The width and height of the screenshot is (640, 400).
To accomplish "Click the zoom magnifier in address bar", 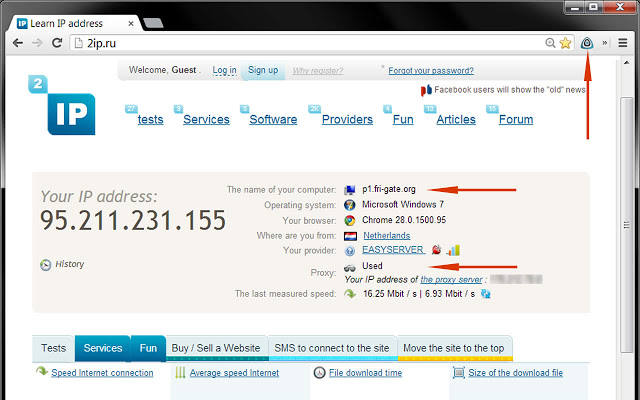I will tap(550, 43).
